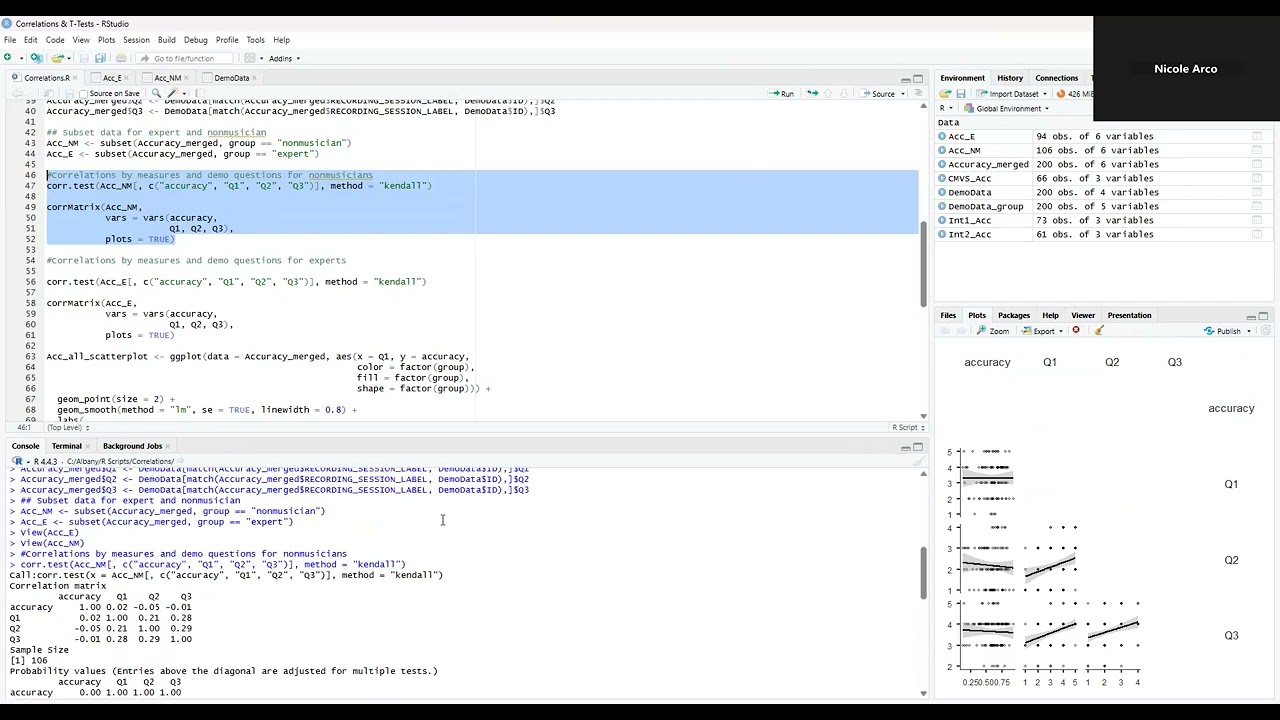Screen dimensions: 1280x720
Task: Open the Source button dropdown arrow
Action: click(x=903, y=93)
